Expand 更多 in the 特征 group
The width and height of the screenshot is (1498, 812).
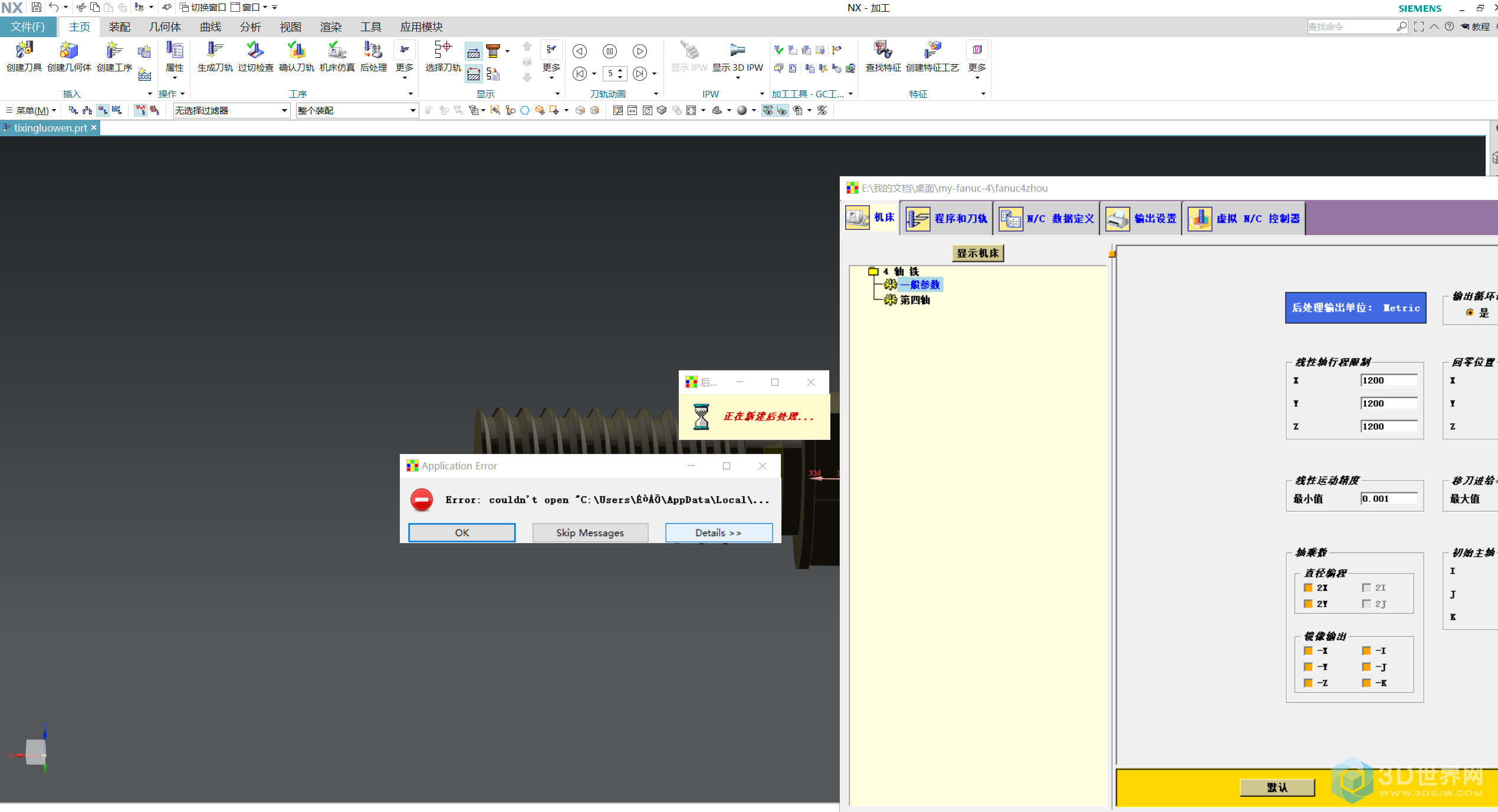click(977, 61)
